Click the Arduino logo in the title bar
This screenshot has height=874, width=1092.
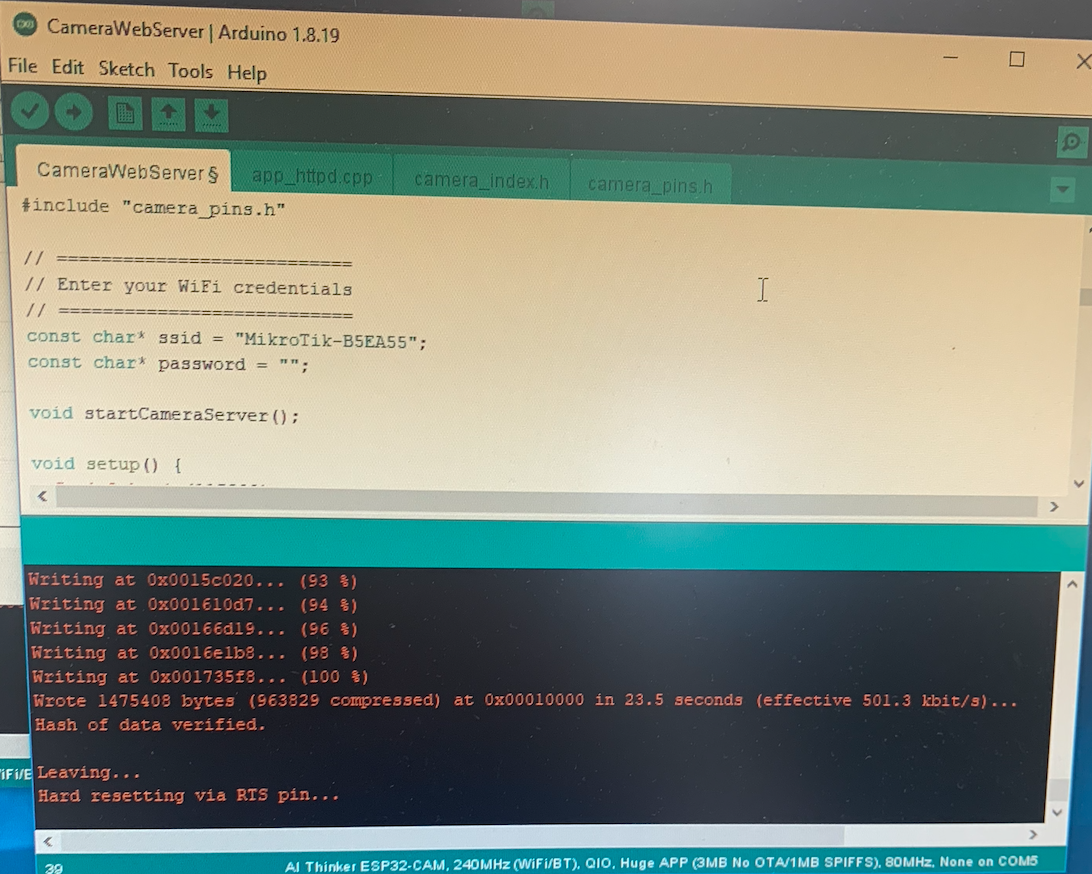[24, 26]
